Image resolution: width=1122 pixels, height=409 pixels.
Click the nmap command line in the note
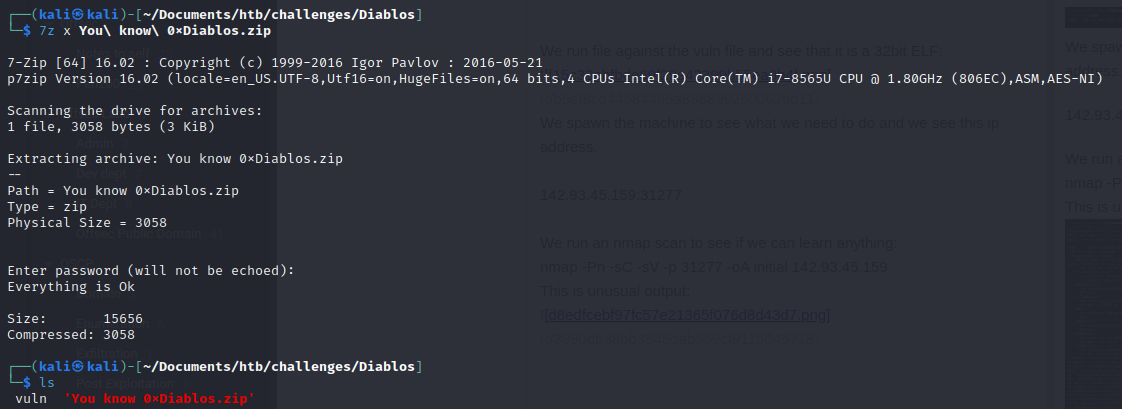tap(714, 267)
